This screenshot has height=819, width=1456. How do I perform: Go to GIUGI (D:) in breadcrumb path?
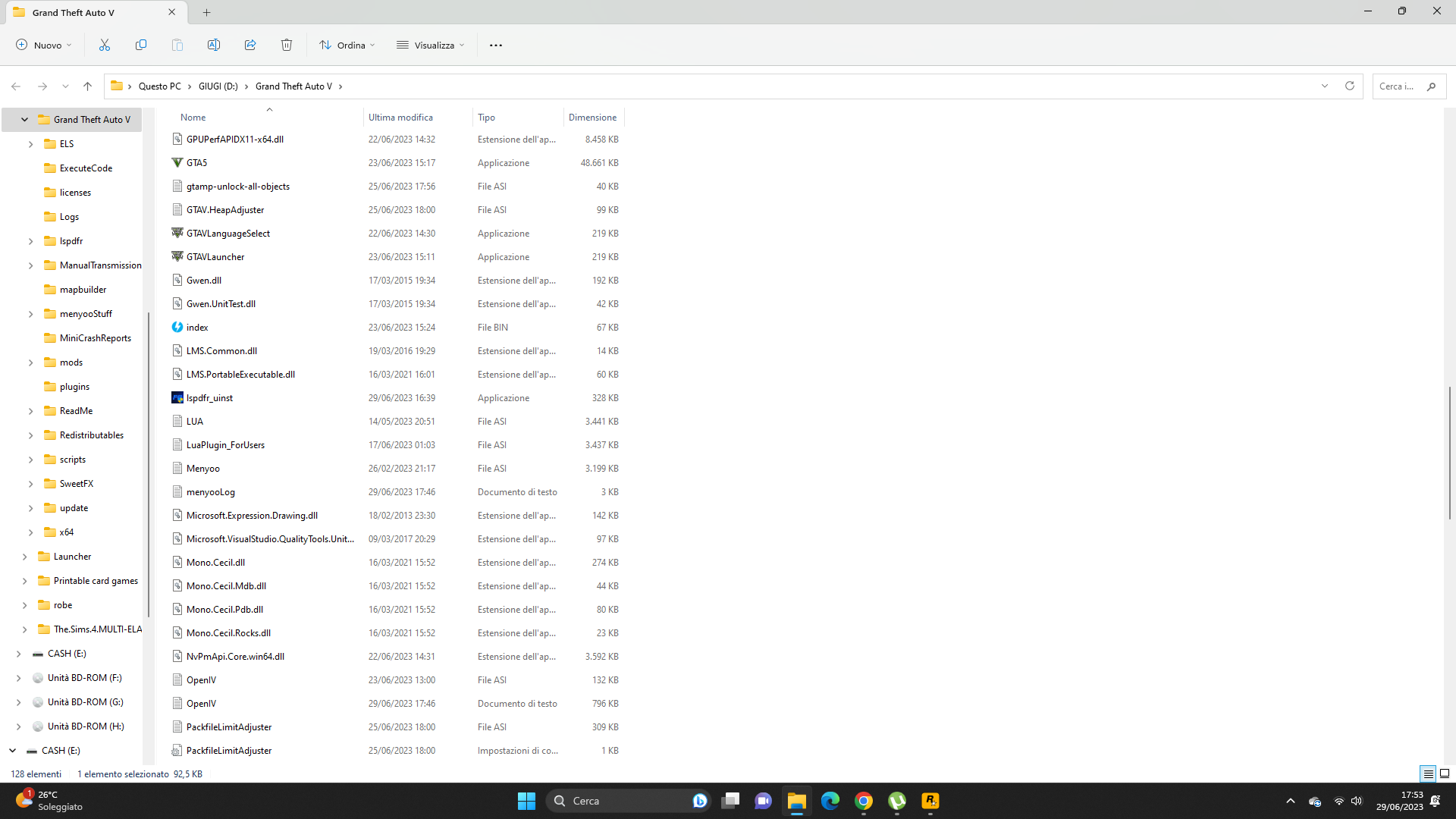pyautogui.click(x=218, y=86)
